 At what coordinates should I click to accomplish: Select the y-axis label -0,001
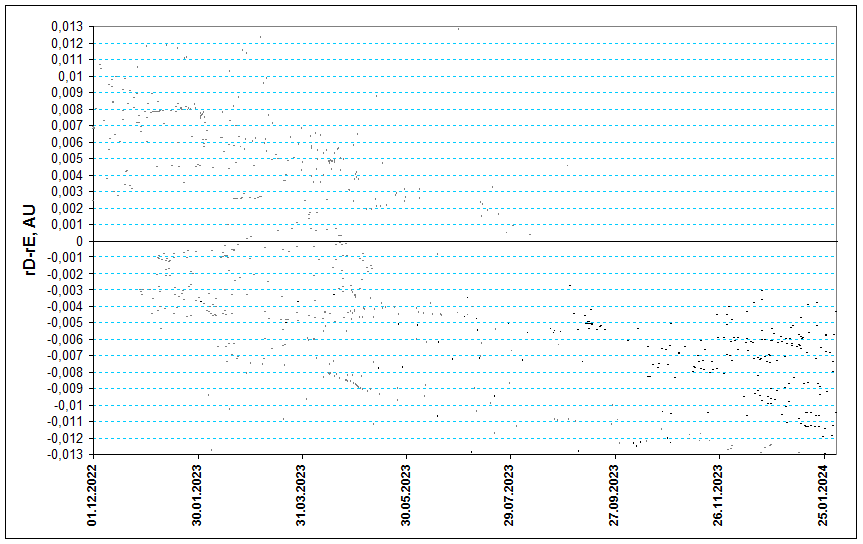65,257
